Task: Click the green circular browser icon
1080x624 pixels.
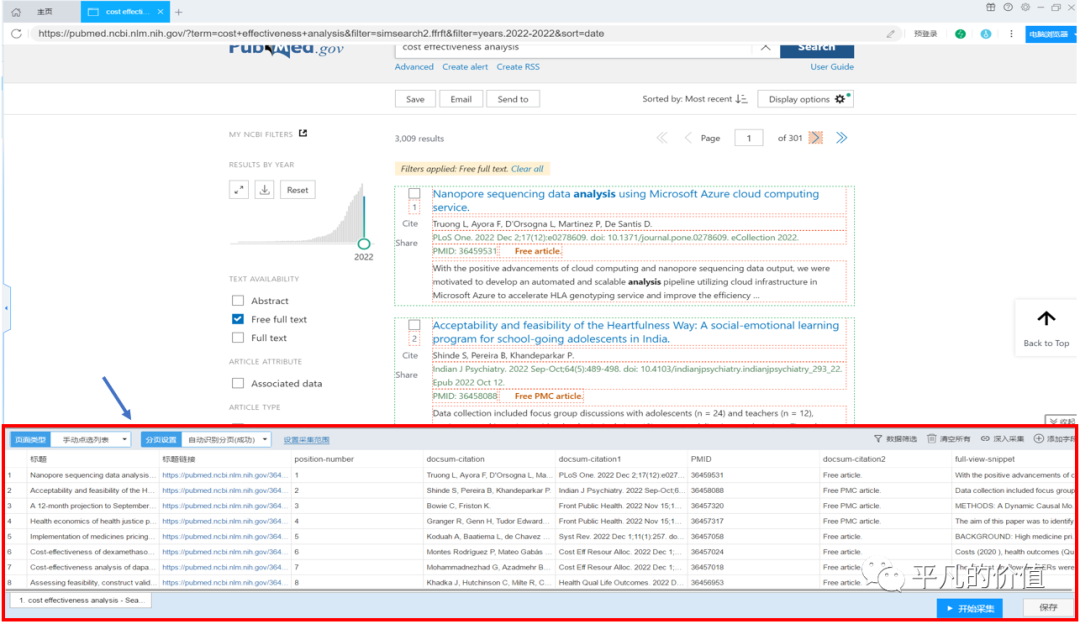Action: pos(960,34)
